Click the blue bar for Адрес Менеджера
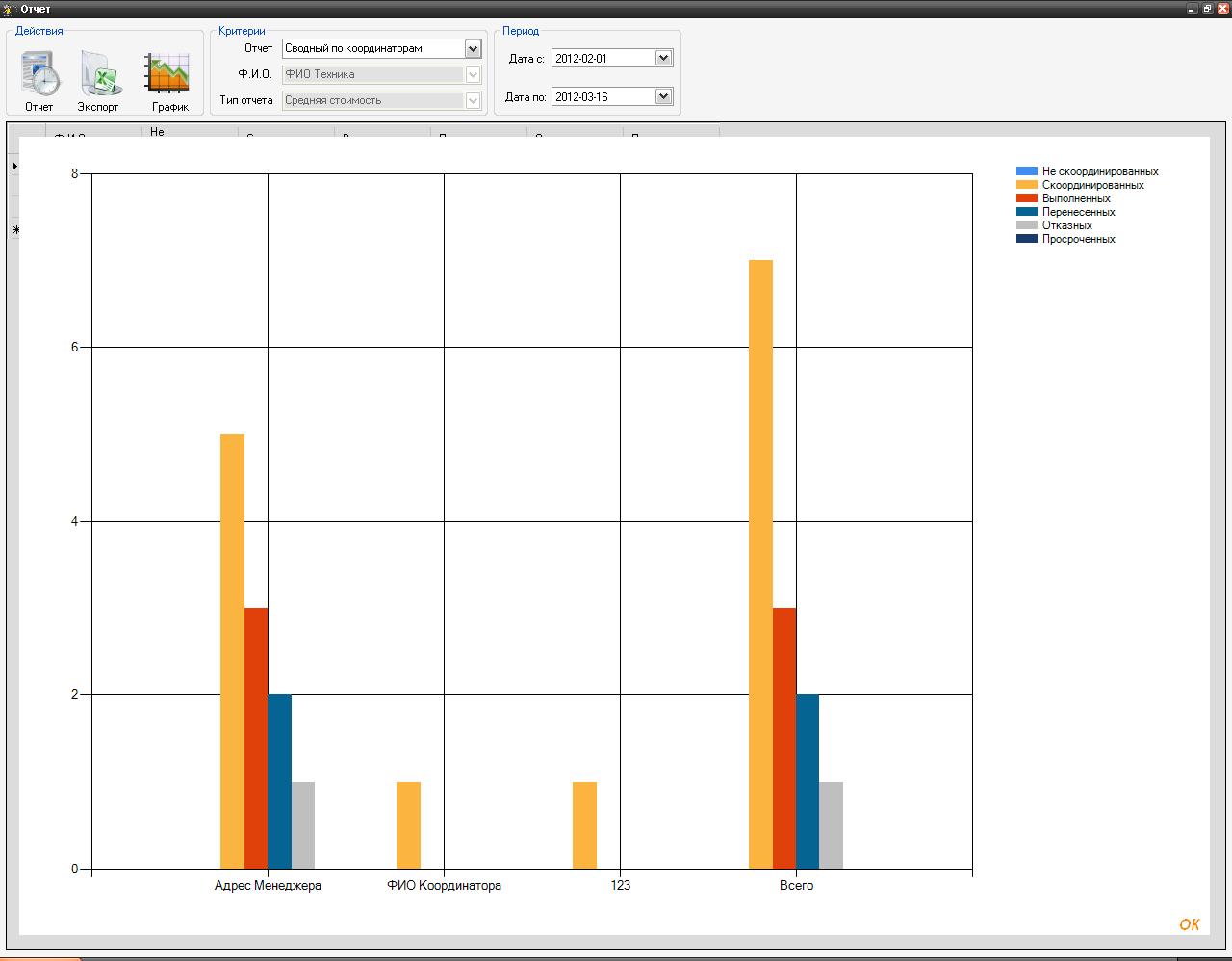This screenshot has width=1232, height=961. (279, 781)
